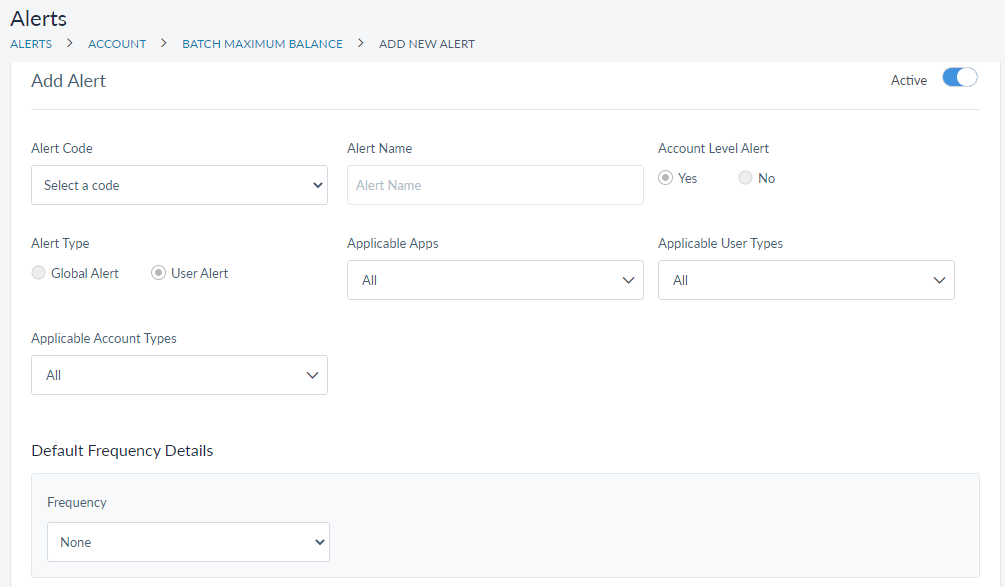
Task: Expand the Applicable Account Types dropdown
Action: (x=179, y=375)
